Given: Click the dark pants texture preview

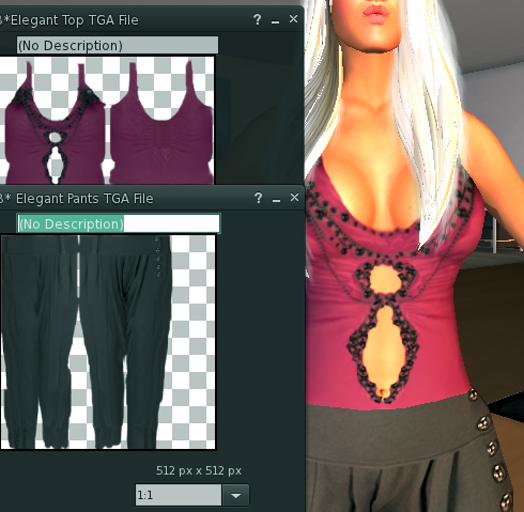Looking at the screenshot, I should [108, 342].
